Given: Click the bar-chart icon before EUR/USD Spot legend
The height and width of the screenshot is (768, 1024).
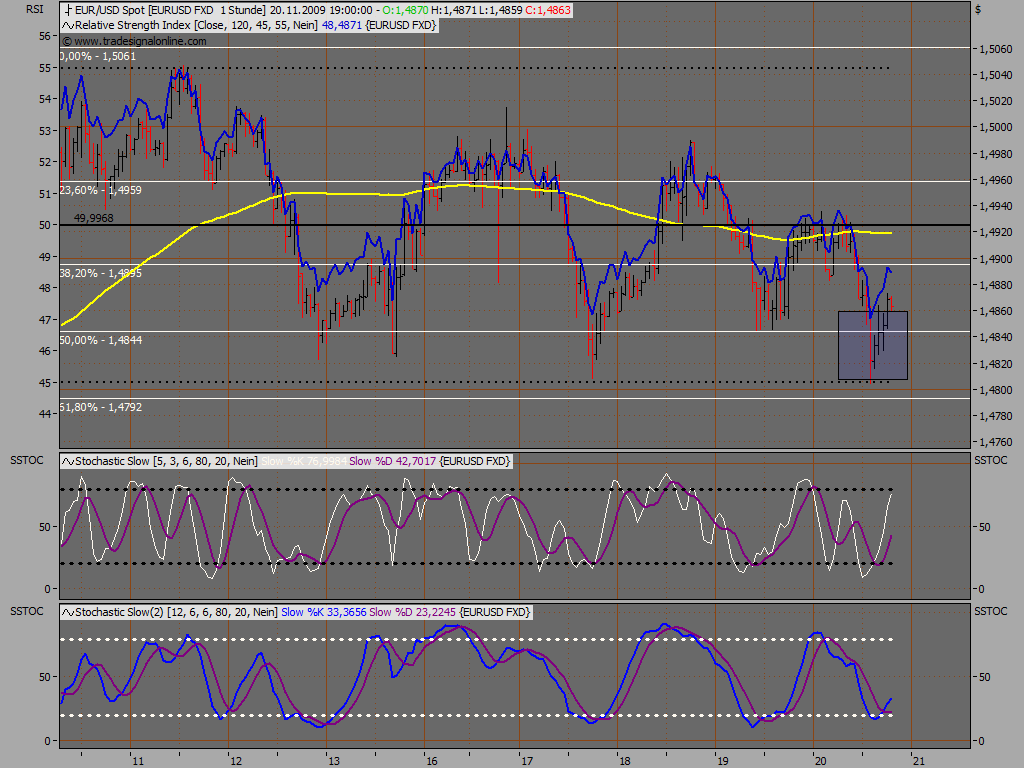Looking at the screenshot, I should click(x=68, y=10).
